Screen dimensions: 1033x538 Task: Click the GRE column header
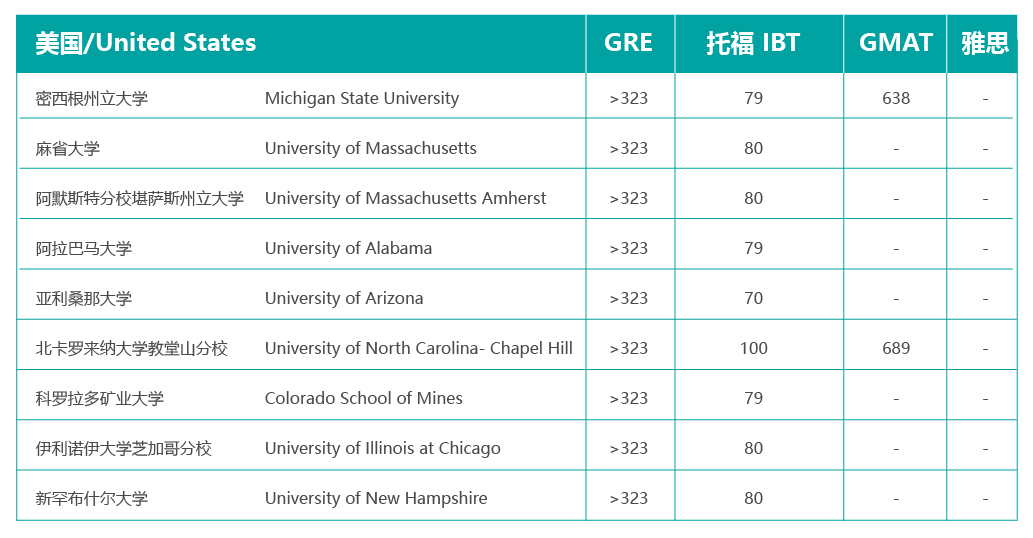coord(630,43)
